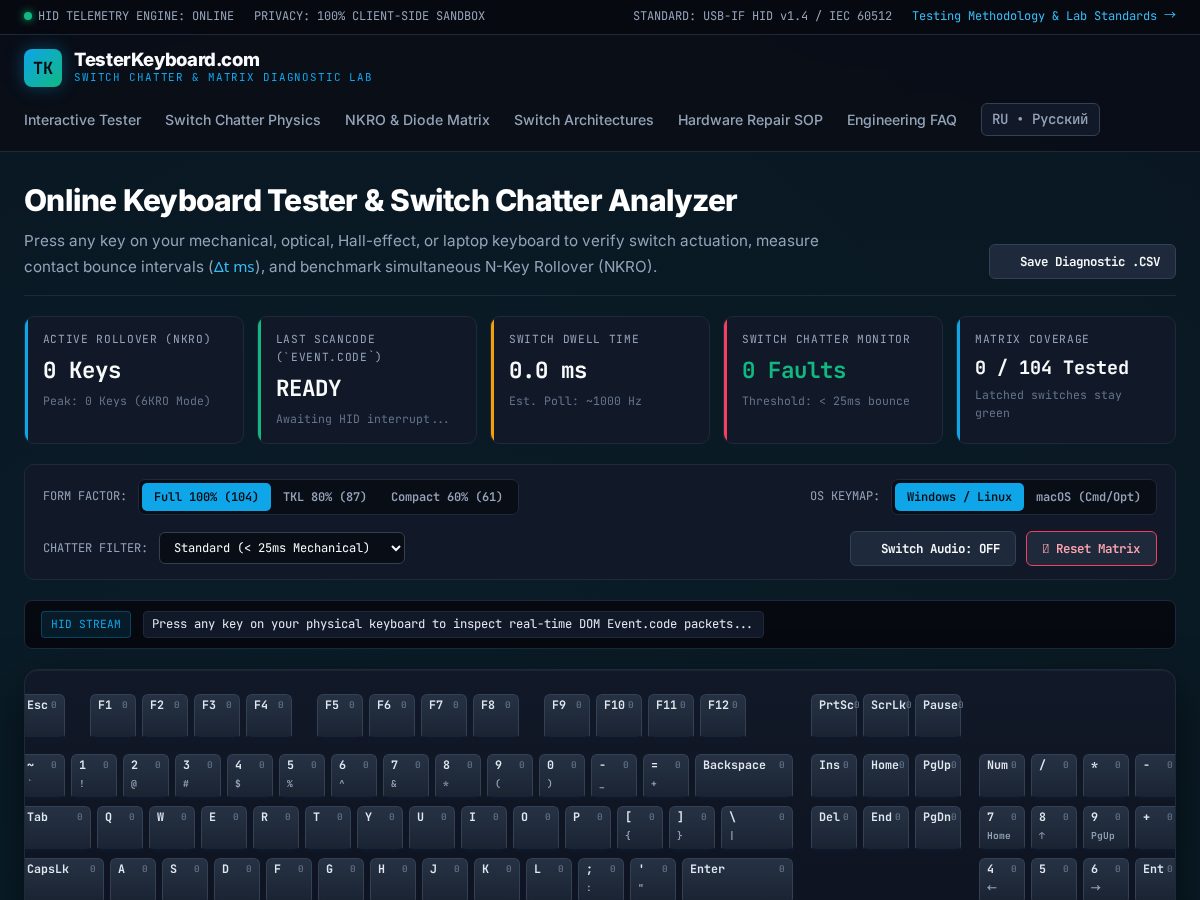Click Reset Matrix button
This screenshot has height=900, width=1200.
tap(1091, 548)
